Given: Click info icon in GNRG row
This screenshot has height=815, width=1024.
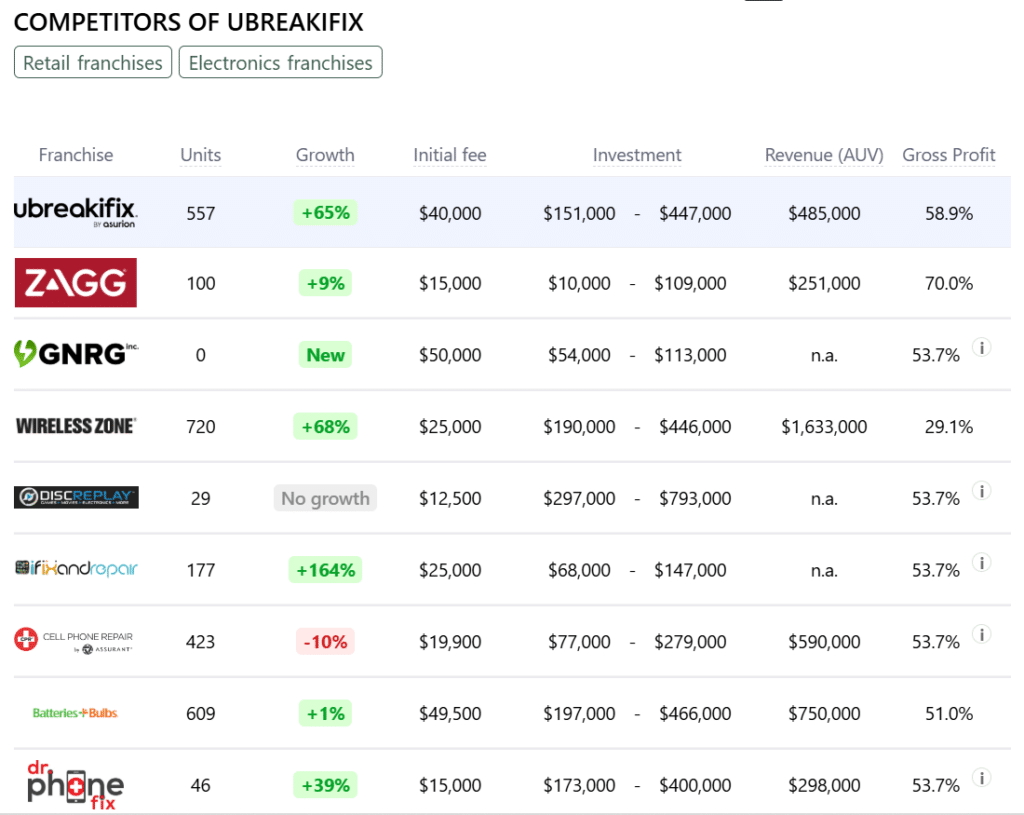Looking at the screenshot, I should pyautogui.click(x=982, y=347).
